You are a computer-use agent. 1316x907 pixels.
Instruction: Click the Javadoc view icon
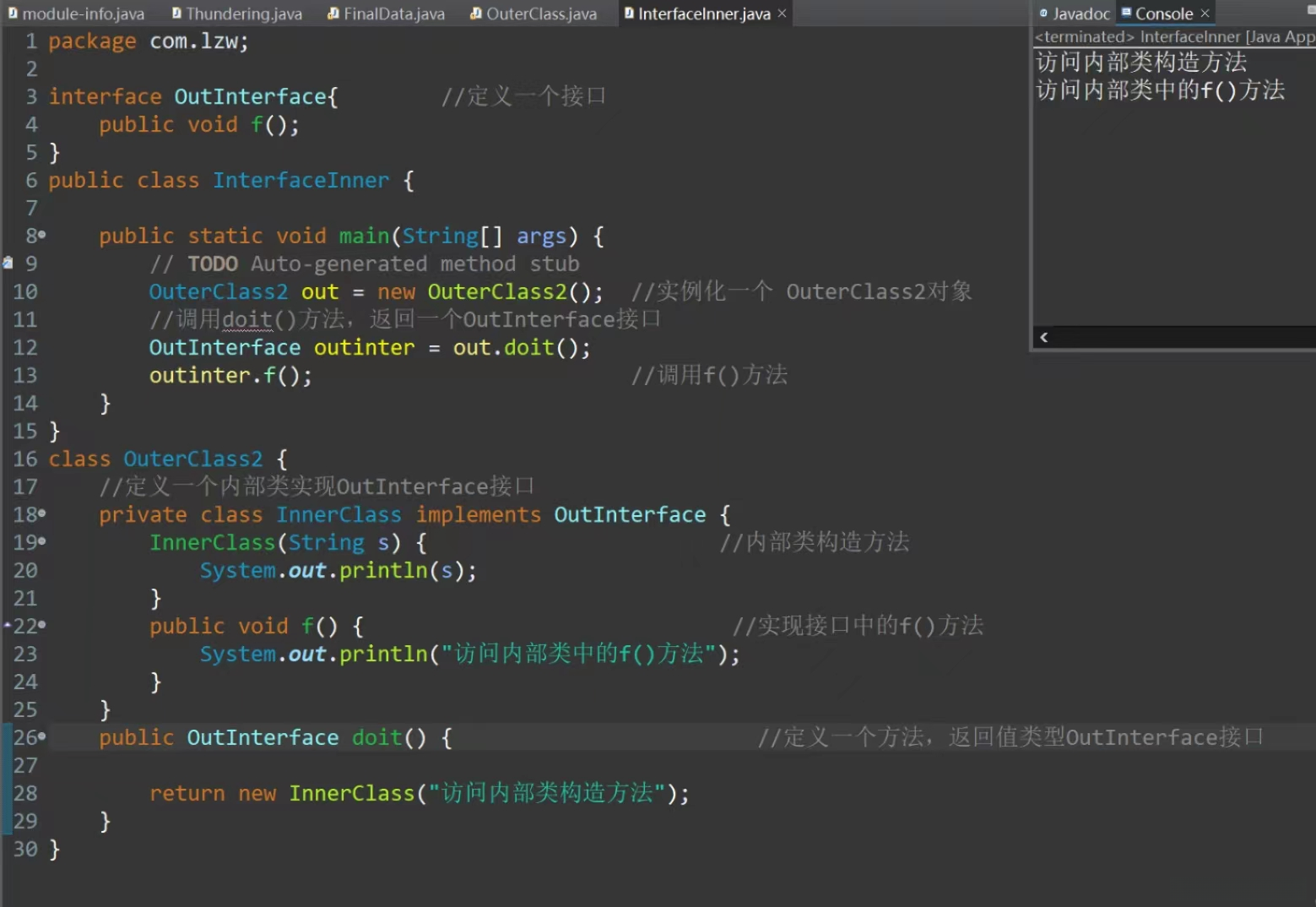(1043, 14)
